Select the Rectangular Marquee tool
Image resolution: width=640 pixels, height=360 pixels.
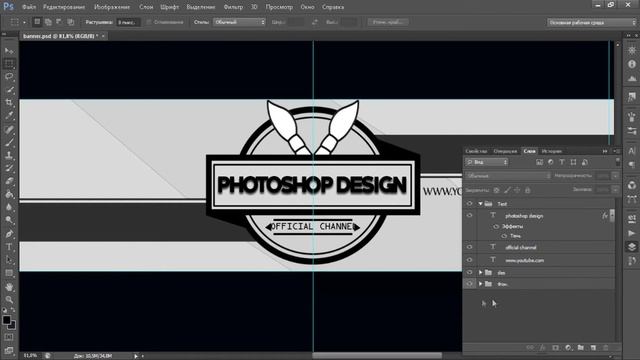(x=9, y=64)
